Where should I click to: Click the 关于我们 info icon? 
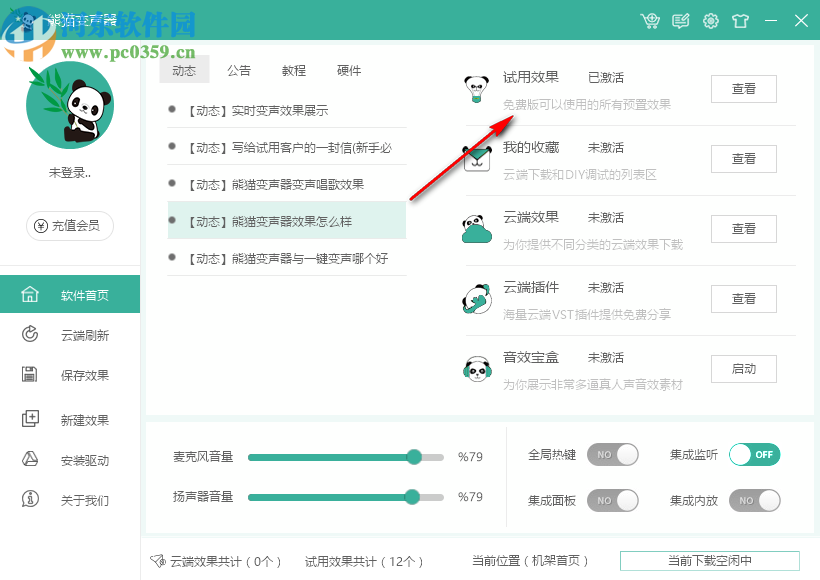[30, 499]
